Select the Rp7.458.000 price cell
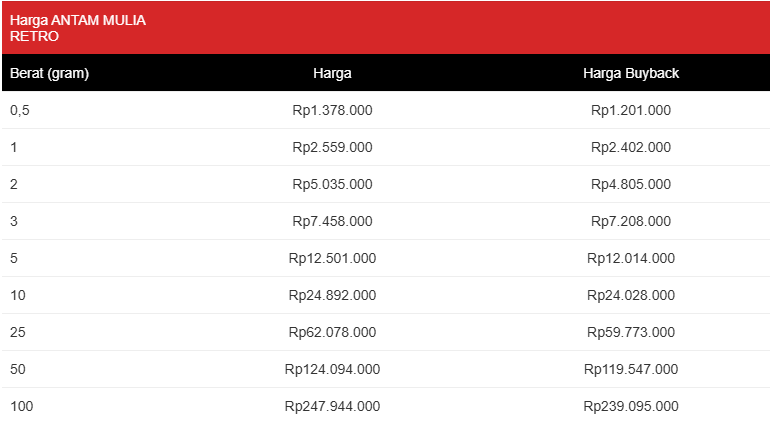This screenshot has width=773, height=440. coord(332,221)
